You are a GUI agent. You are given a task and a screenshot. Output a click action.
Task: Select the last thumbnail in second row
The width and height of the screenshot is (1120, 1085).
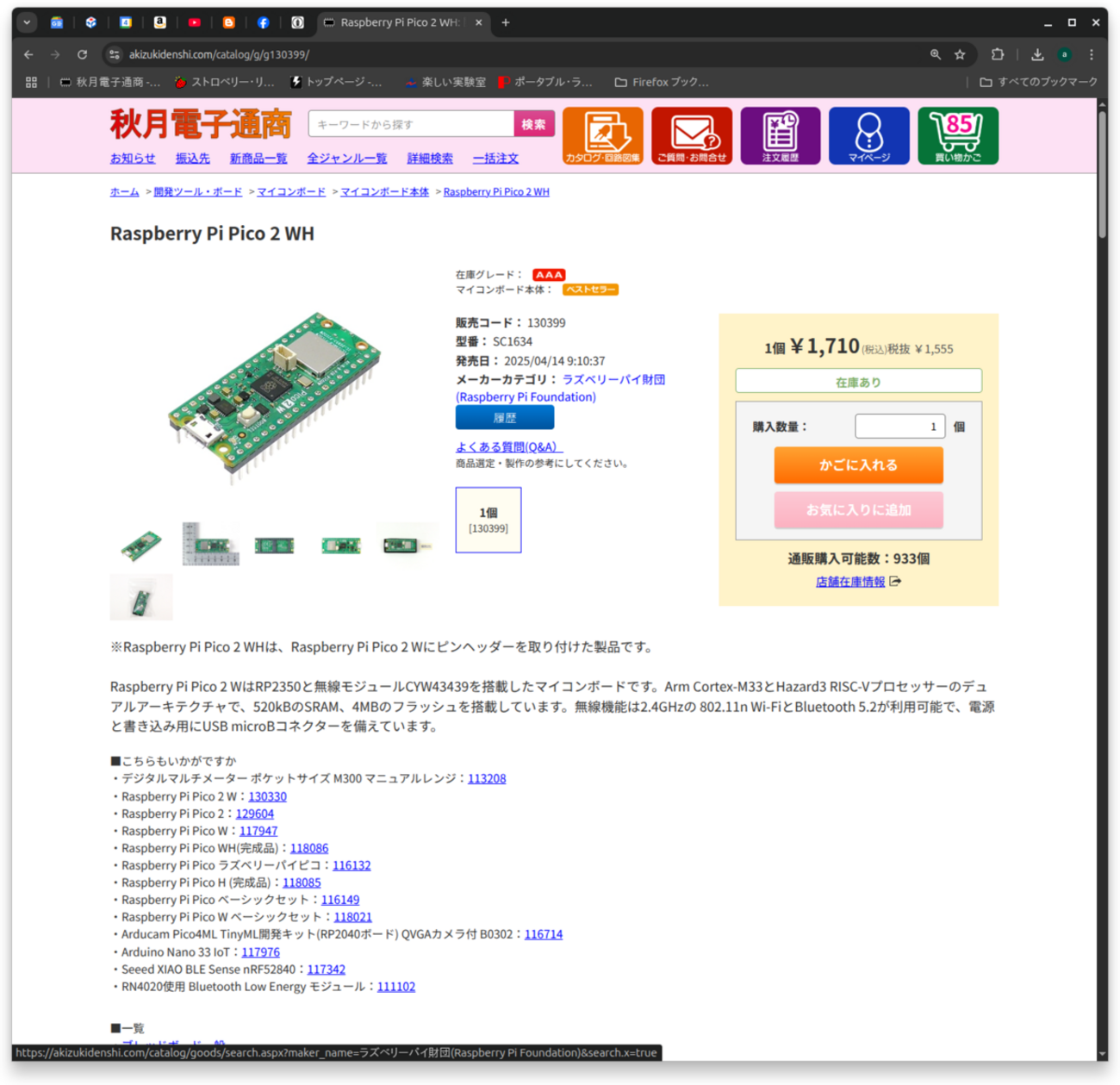[x=141, y=597]
